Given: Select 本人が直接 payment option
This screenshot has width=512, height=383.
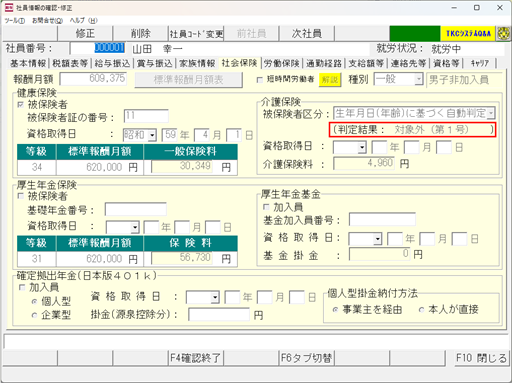Looking at the screenshot, I should pyautogui.click(x=421, y=310).
